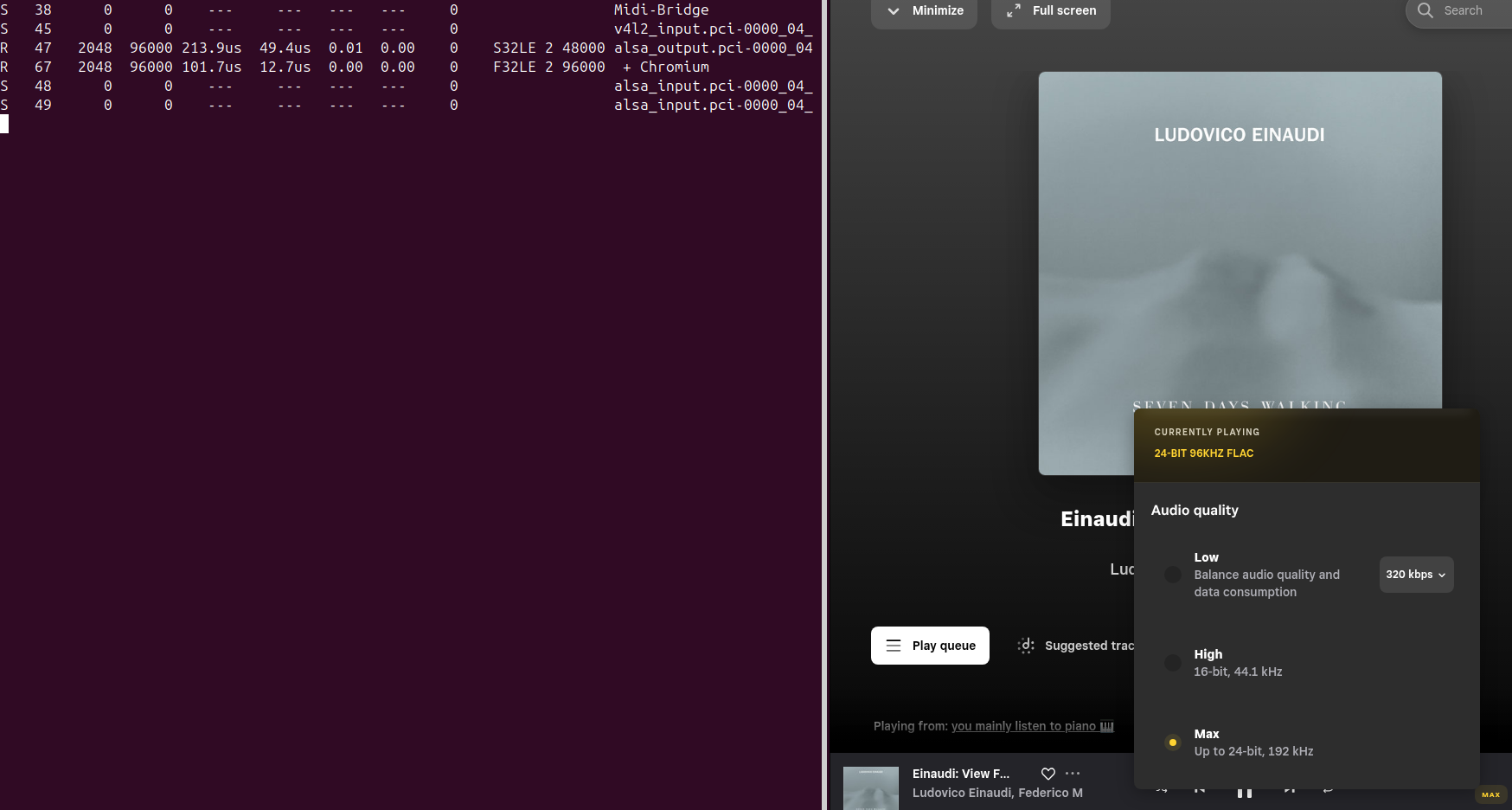Image resolution: width=1512 pixels, height=810 pixels.
Task: Open the playlist link after Playing from
Action: [x=1032, y=726]
